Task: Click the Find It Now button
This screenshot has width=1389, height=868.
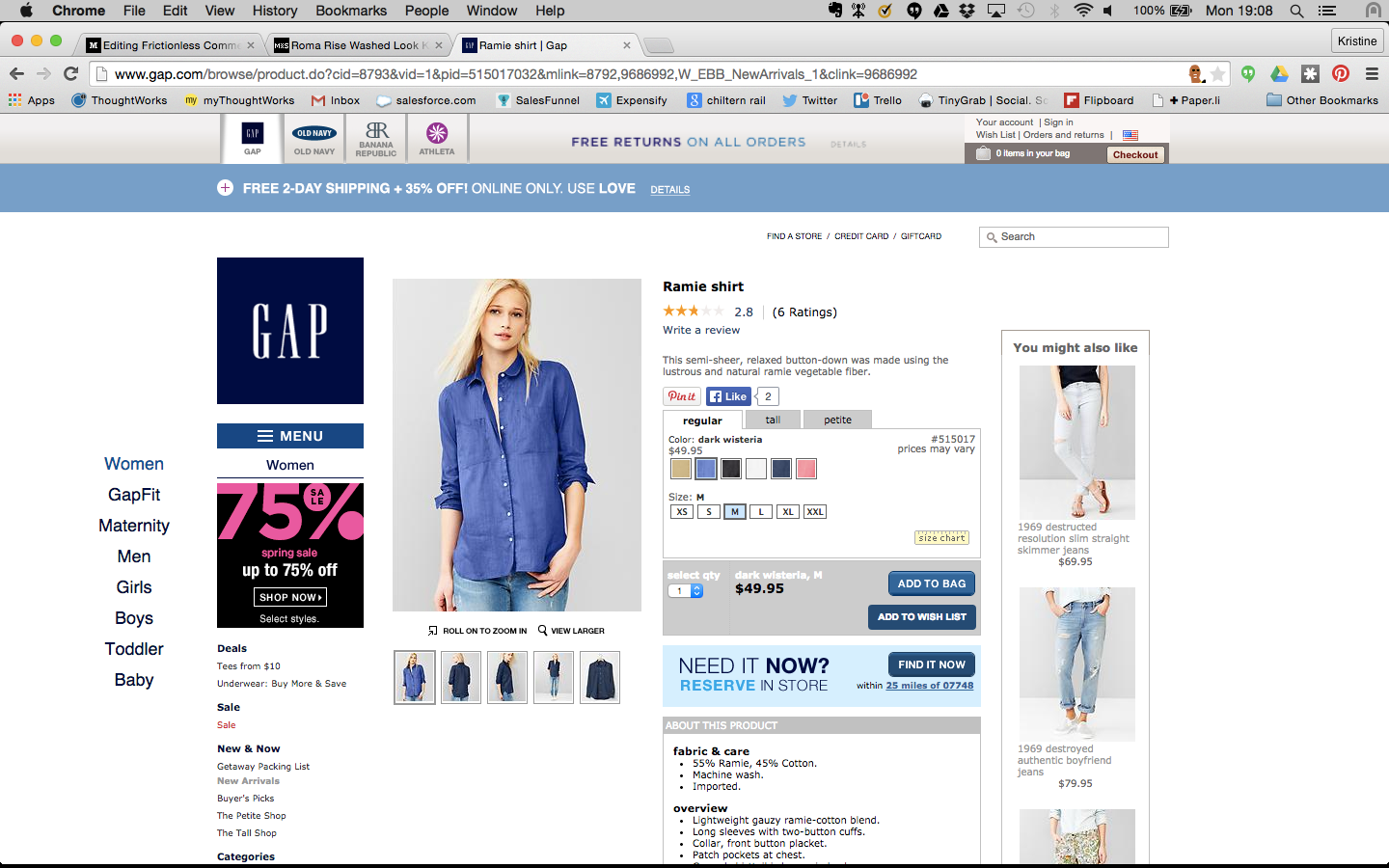Action: pos(932,665)
